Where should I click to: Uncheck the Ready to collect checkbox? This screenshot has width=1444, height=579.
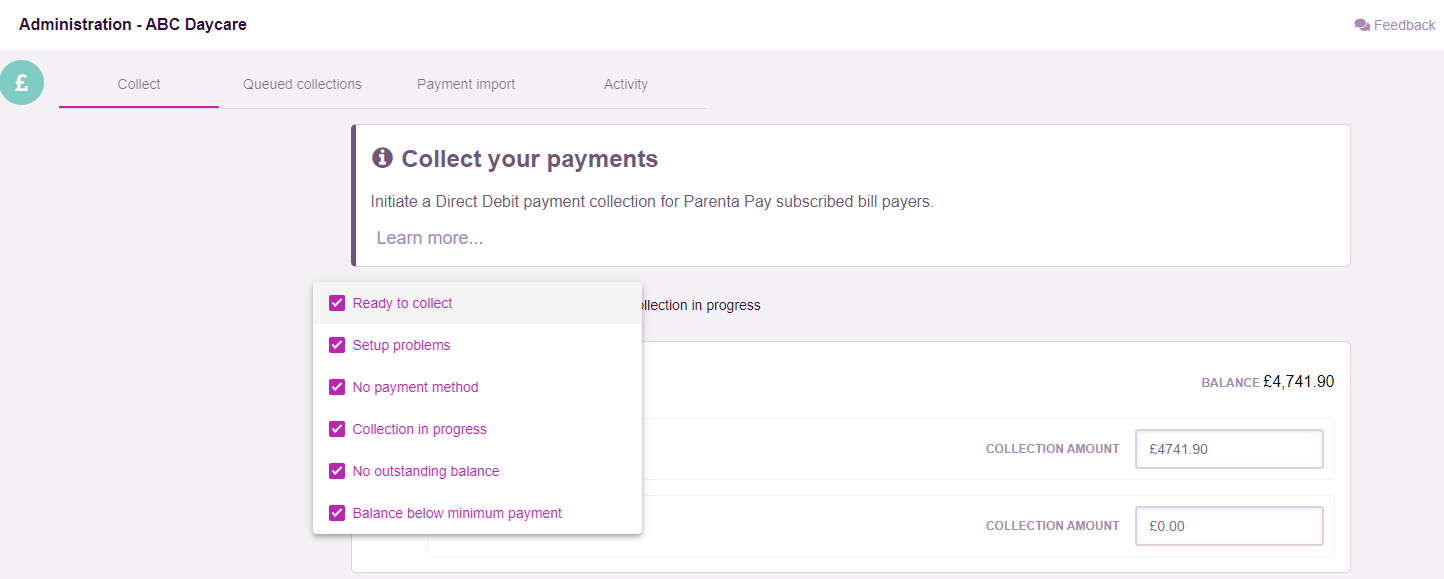coord(337,303)
